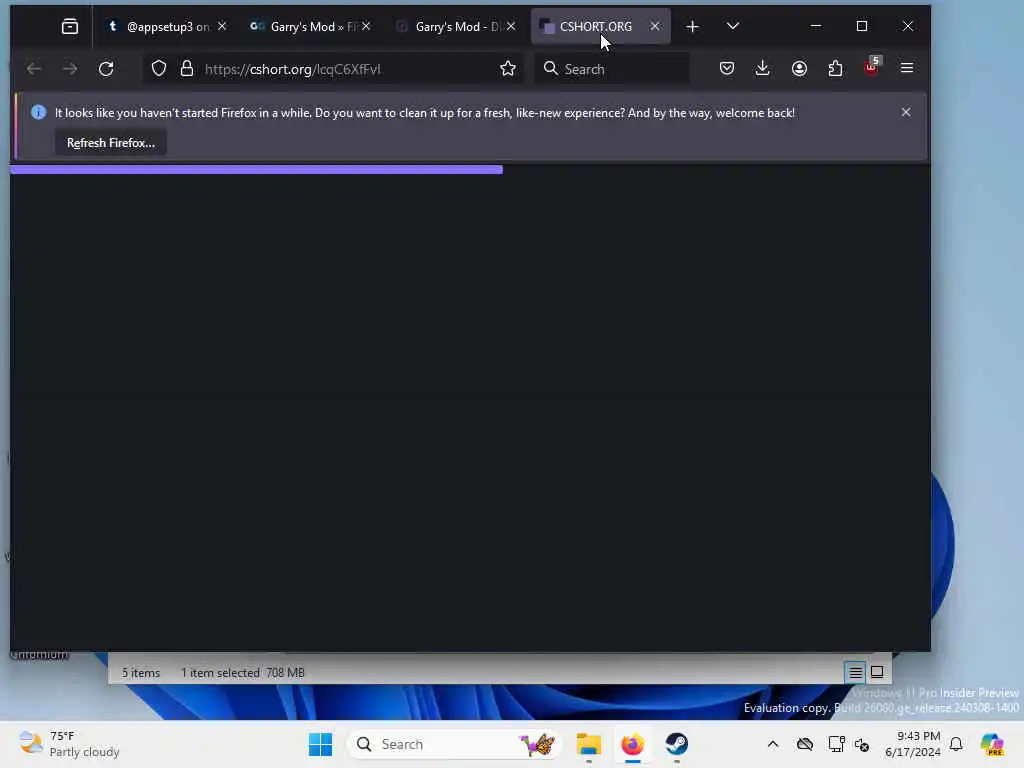Screen dimensions: 1024x768
Task: Click the taskbar Search box
Action: (x=454, y=744)
